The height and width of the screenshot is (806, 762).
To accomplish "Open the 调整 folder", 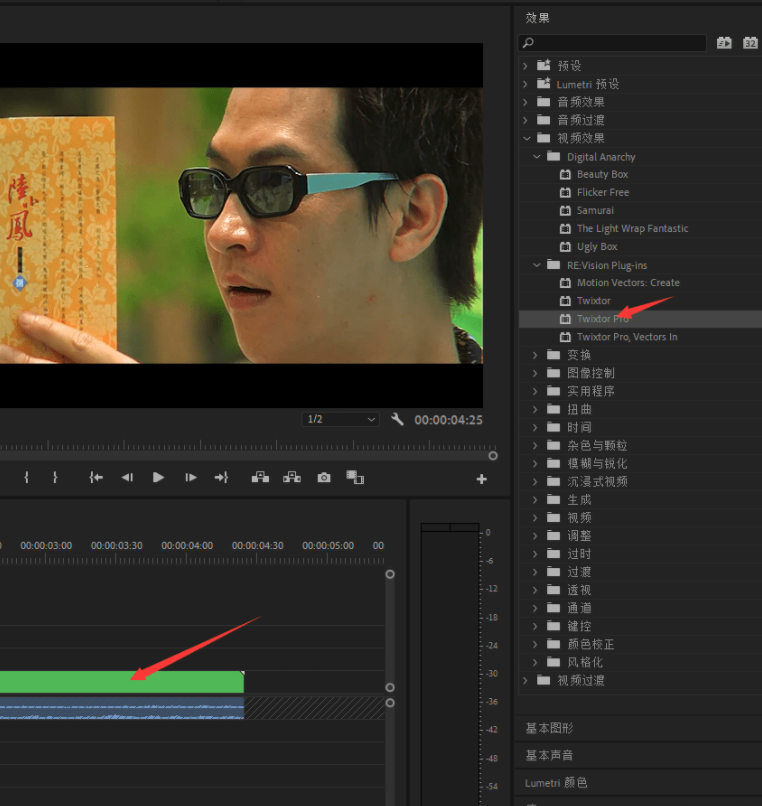I will (x=579, y=536).
